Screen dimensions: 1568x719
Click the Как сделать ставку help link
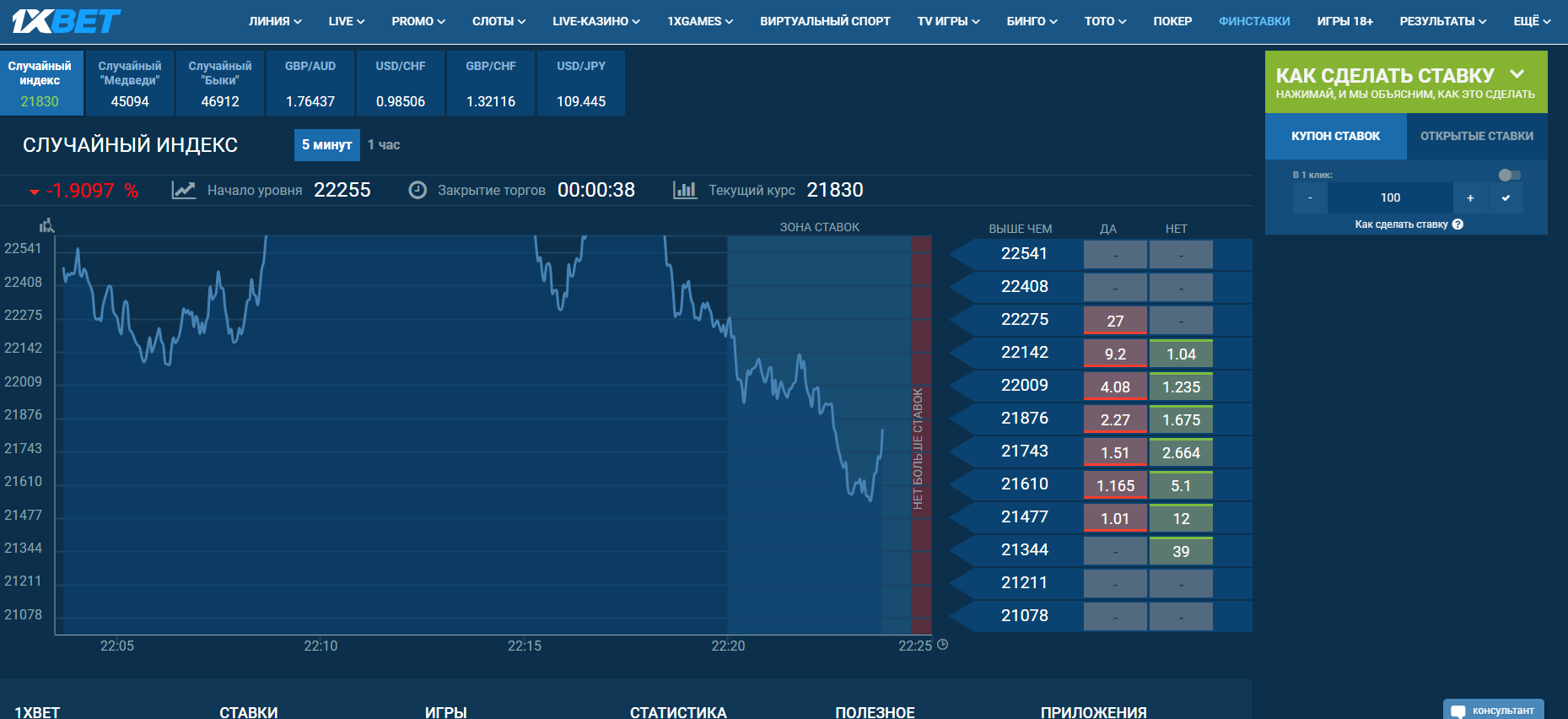(x=1401, y=224)
